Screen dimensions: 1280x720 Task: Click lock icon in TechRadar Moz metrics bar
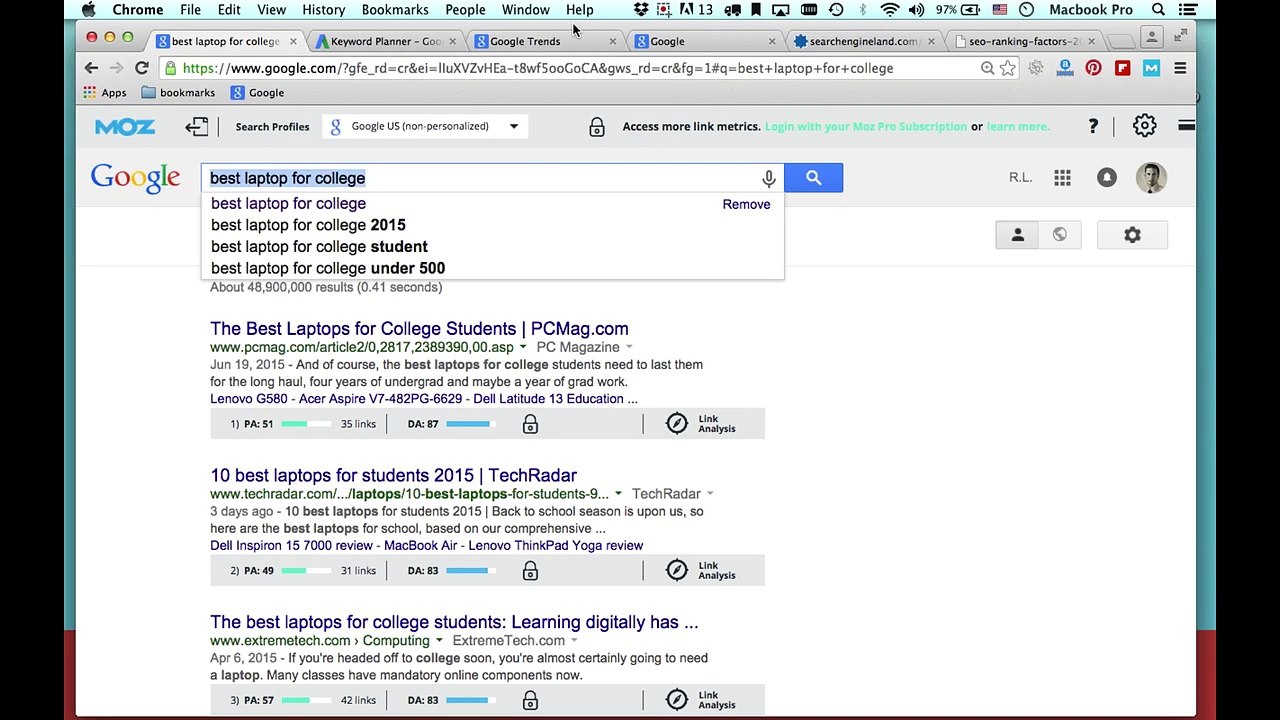530,570
